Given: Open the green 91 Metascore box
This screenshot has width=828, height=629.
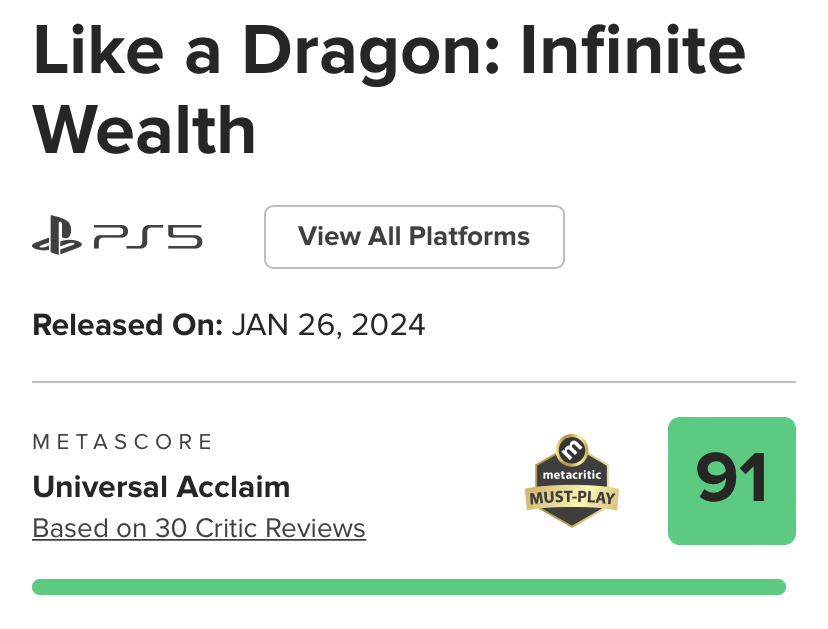Looking at the screenshot, I should pos(731,481).
